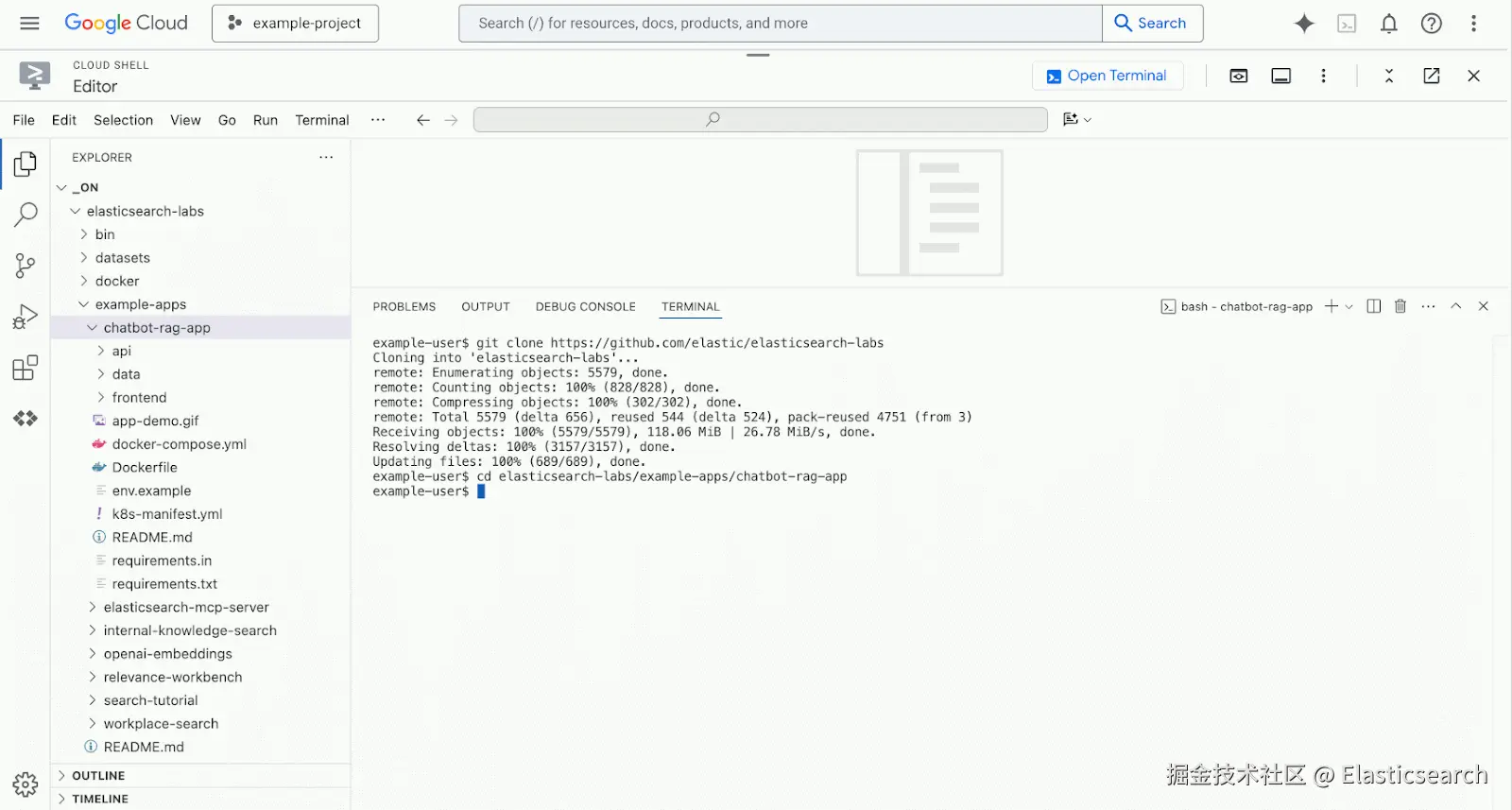Click the Open Terminal button
1512x810 pixels.
(x=1108, y=76)
